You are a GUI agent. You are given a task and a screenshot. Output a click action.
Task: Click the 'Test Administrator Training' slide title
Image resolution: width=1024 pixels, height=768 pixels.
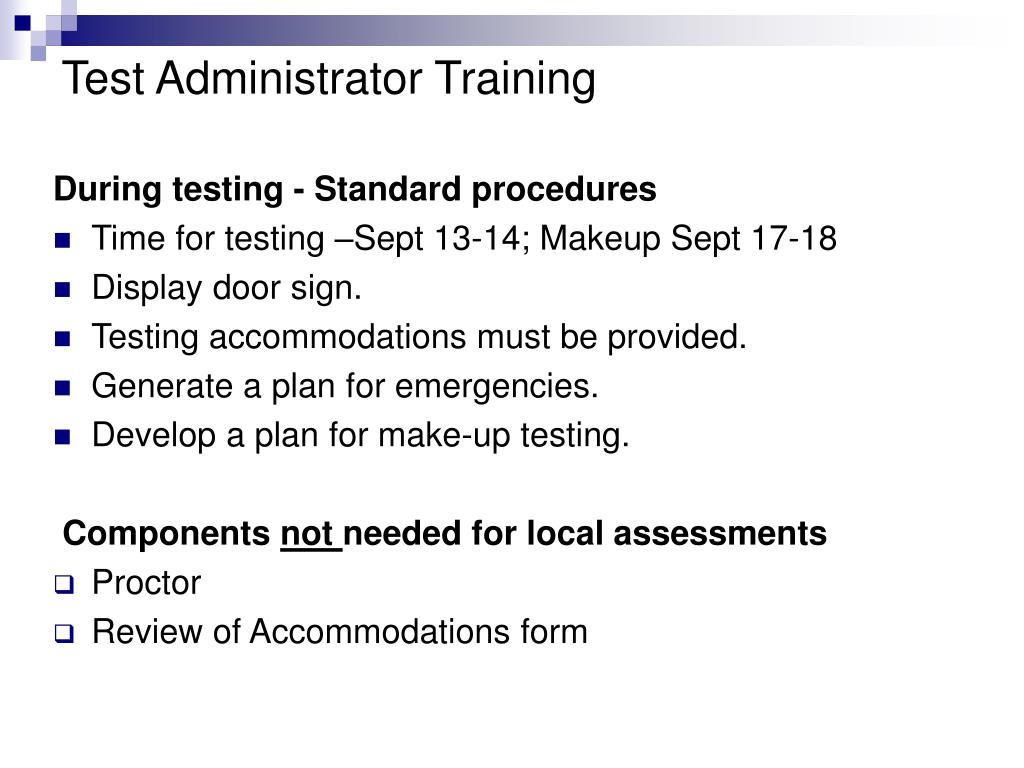(328, 79)
